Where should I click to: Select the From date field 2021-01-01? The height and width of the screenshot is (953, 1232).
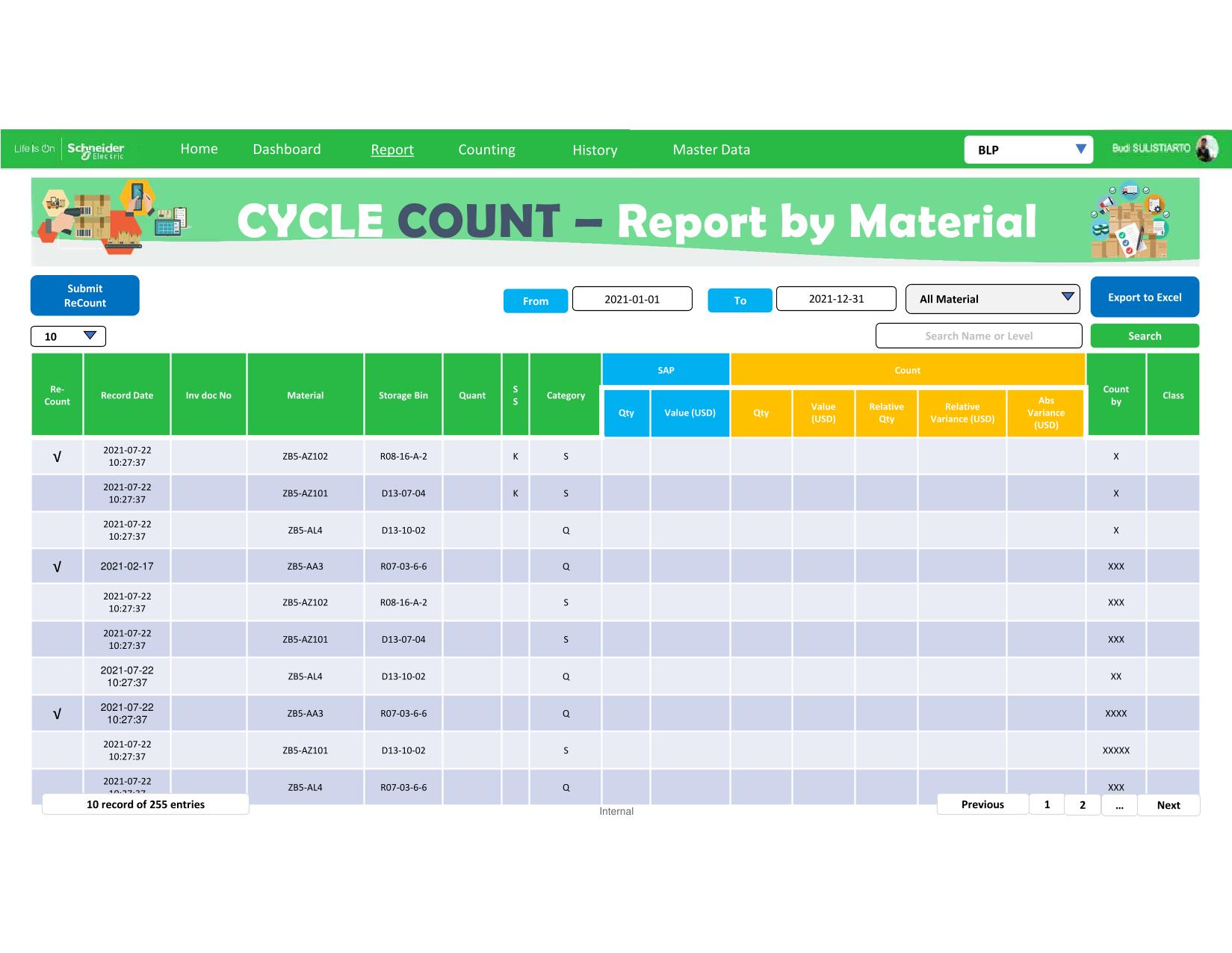tap(632, 299)
